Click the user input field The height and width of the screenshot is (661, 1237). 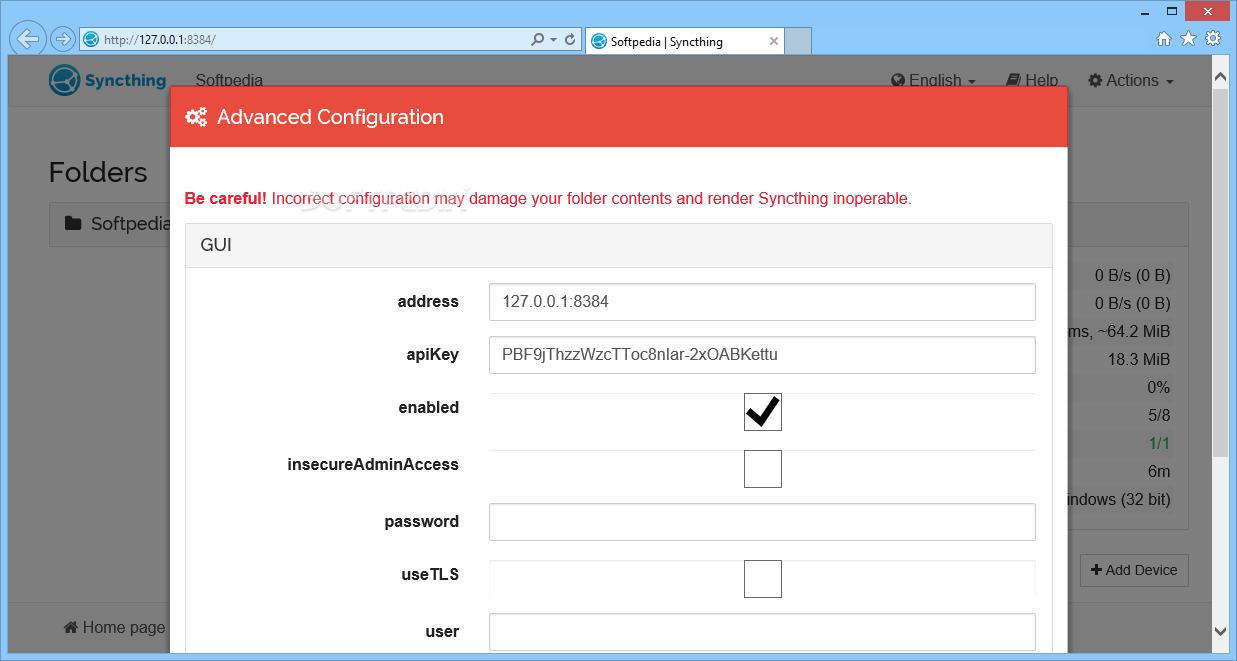click(762, 632)
